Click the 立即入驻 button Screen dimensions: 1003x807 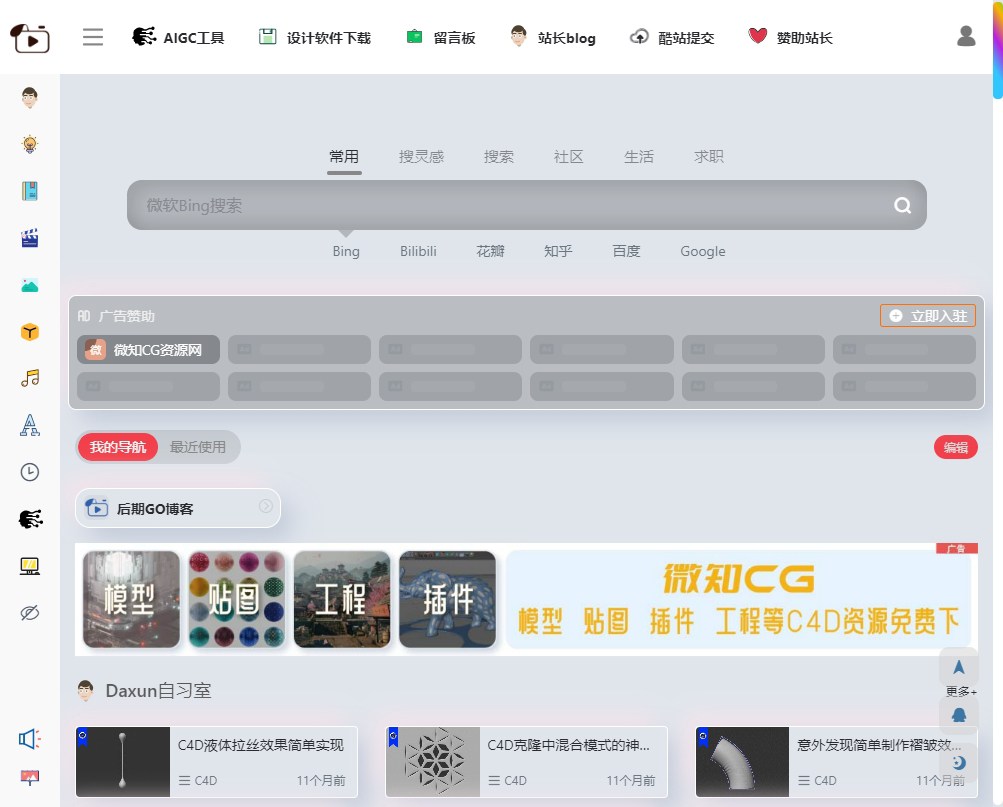(x=928, y=316)
